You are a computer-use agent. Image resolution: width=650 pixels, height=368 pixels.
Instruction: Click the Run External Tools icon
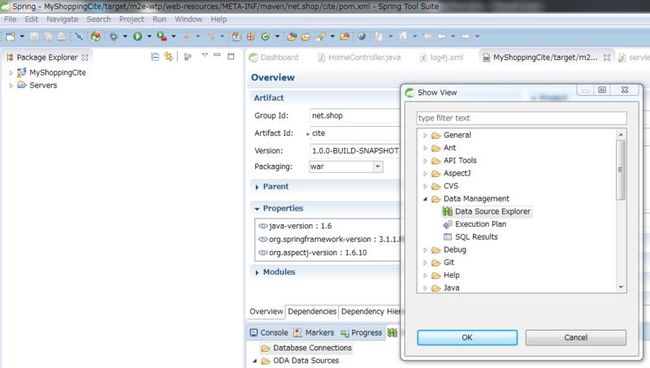click(x=162, y=36)
